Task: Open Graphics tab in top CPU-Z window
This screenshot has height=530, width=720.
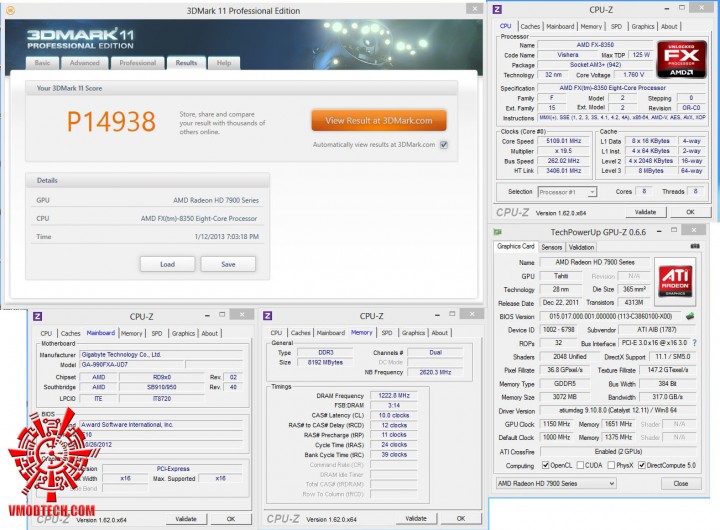Action: coord(642,27)
